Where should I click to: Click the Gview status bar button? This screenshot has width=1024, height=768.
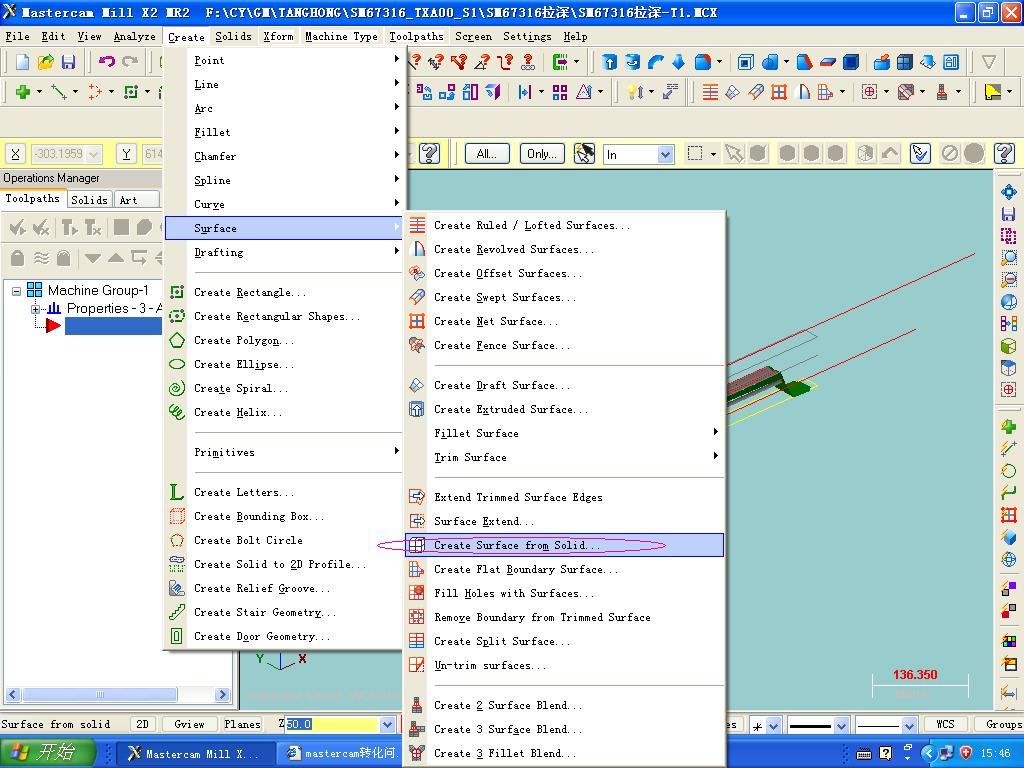pos(189,724)
